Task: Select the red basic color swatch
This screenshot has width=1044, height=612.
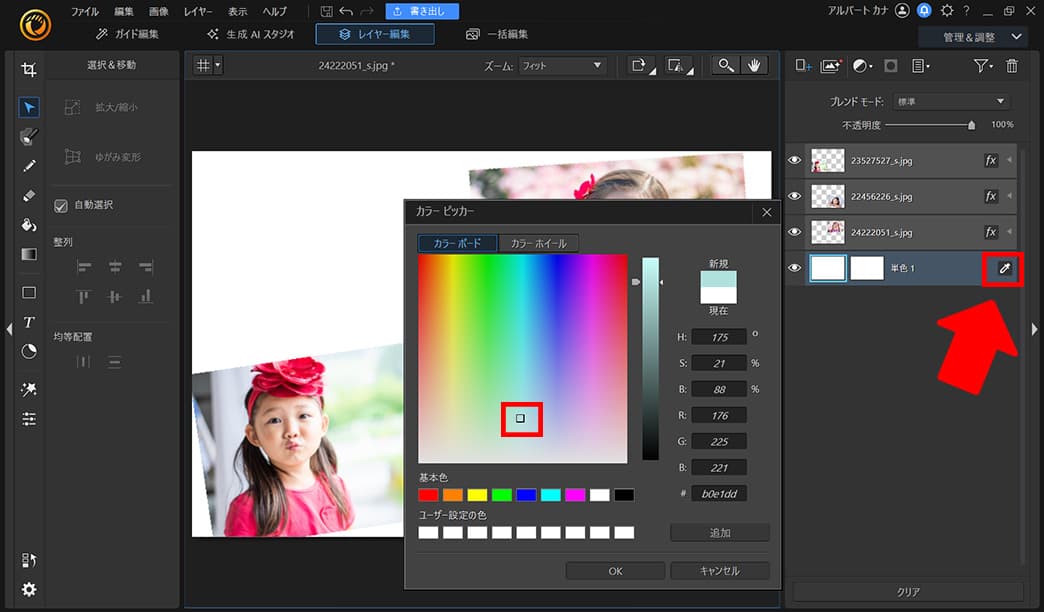Action: coord(428,493)
